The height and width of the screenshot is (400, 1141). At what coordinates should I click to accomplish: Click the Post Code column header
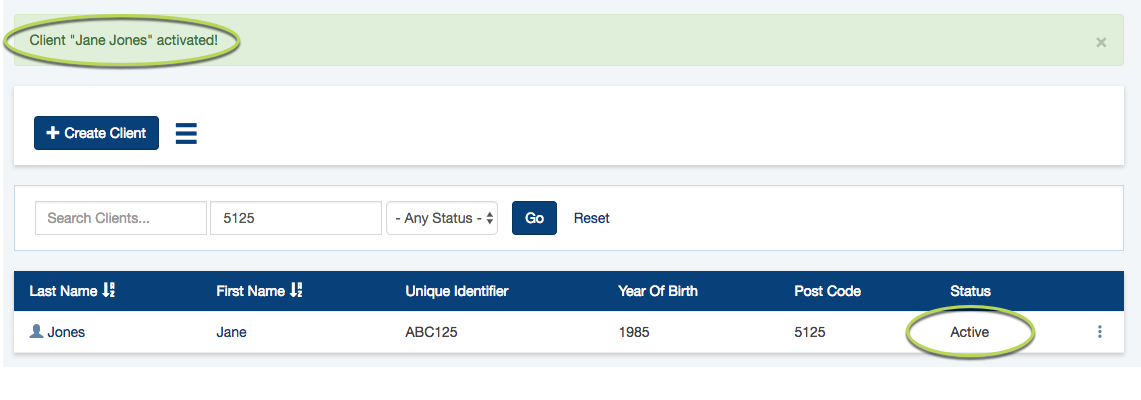[827, 291]
